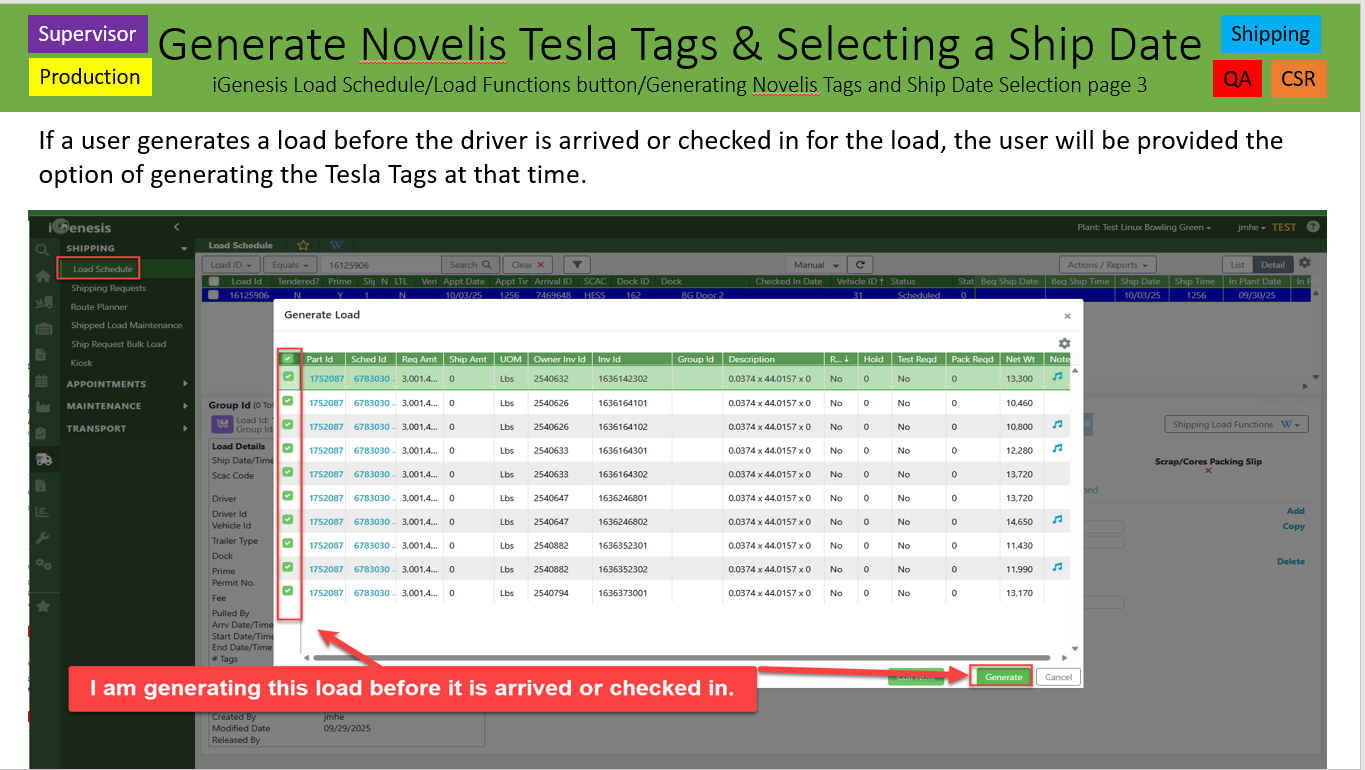Click the wrench icon in sidebar
Image resolution: width=1365 pixels, height=770 pixels.
(x=42, y=538)
